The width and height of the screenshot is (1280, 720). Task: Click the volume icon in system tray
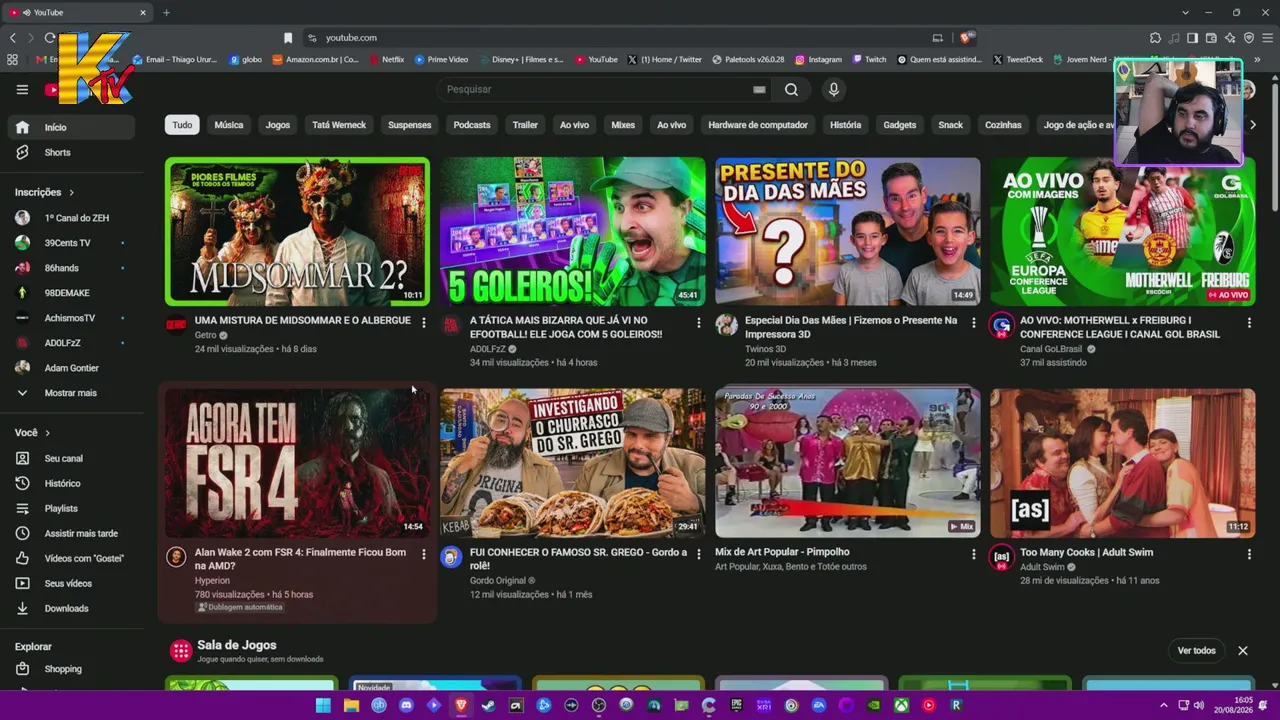(1199, 705)
